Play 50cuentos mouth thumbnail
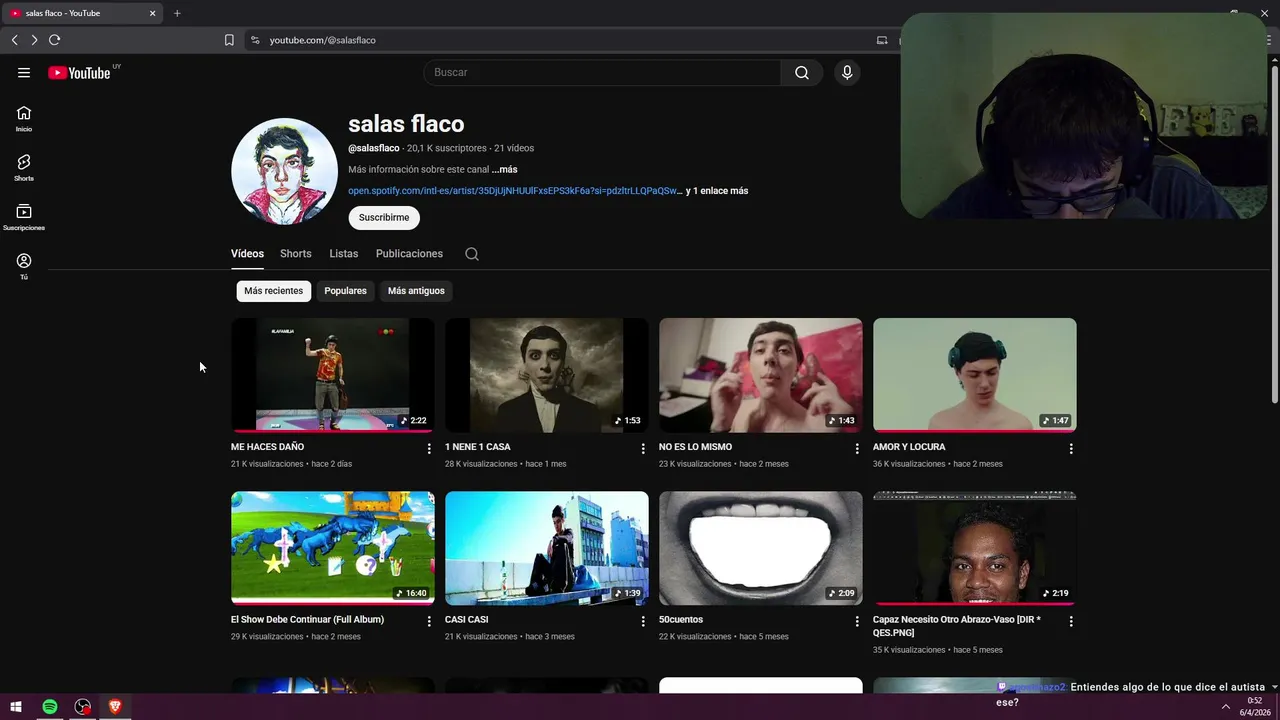The width and height of the screenshot is (1280, 720). [761, 548]
